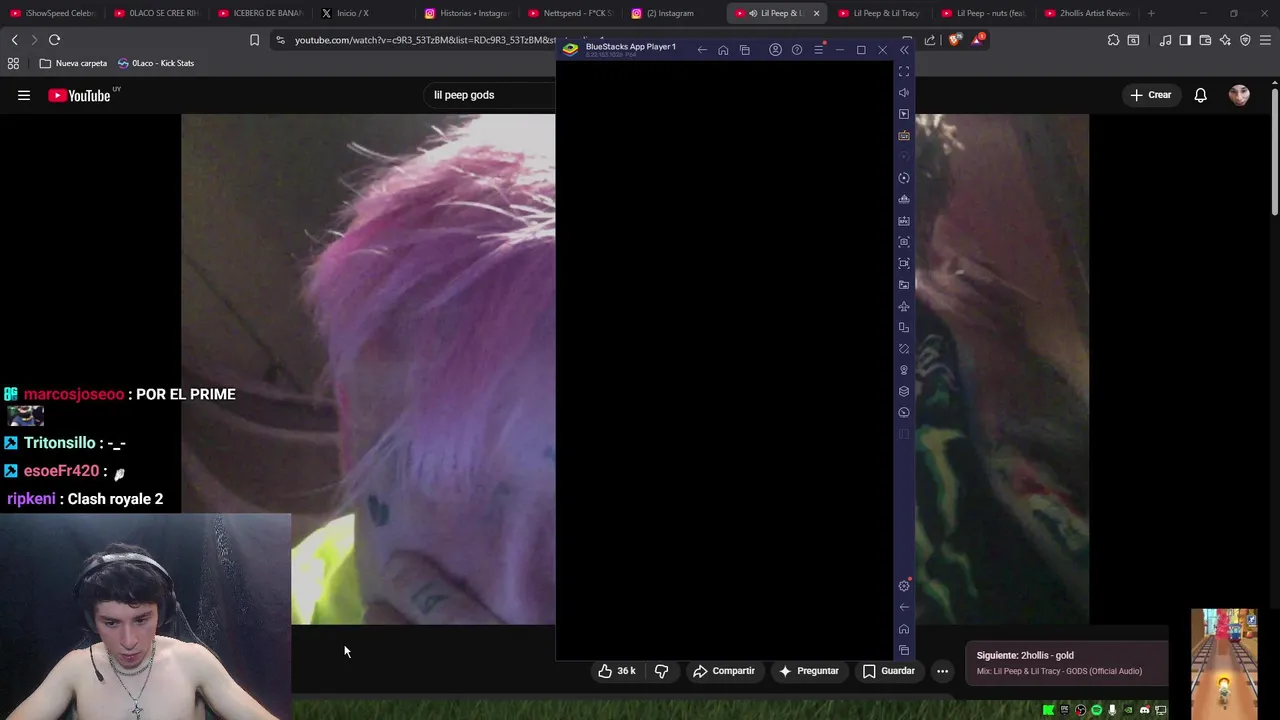This screenshot has width=1280, height=720.
Task: Start BlueStacks screen recording
Action: click(x=904, y=263)
